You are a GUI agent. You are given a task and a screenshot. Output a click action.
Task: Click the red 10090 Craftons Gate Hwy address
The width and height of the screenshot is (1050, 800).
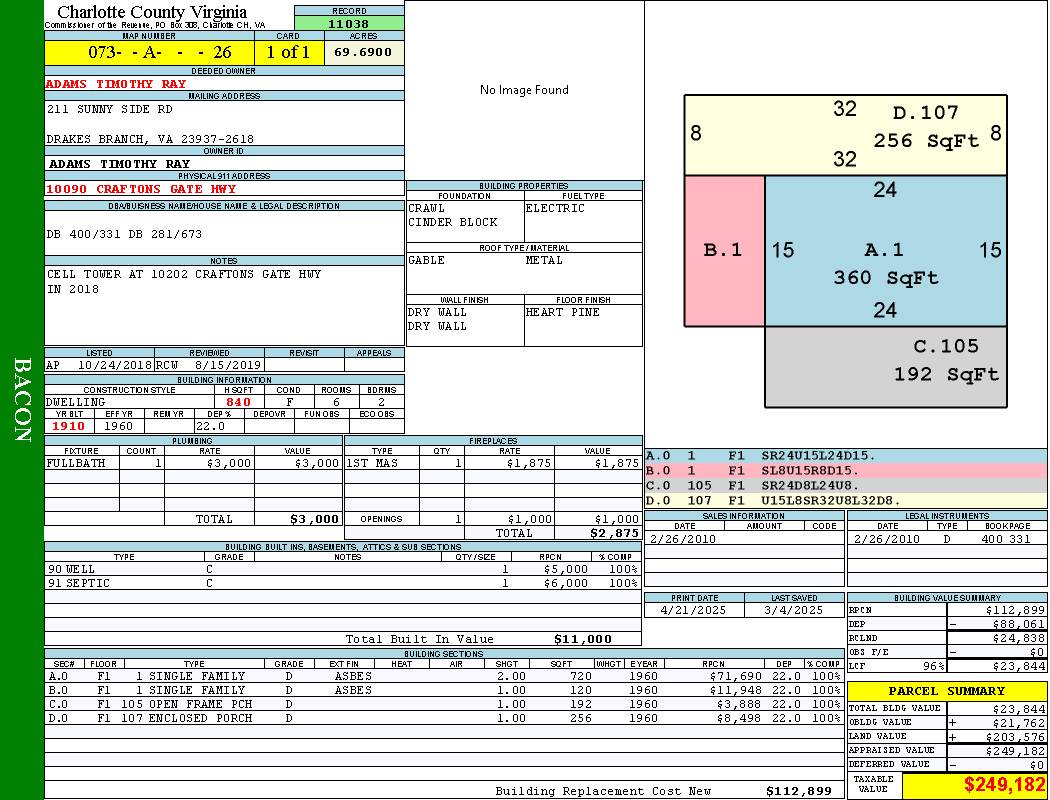[x=141, y=189]
